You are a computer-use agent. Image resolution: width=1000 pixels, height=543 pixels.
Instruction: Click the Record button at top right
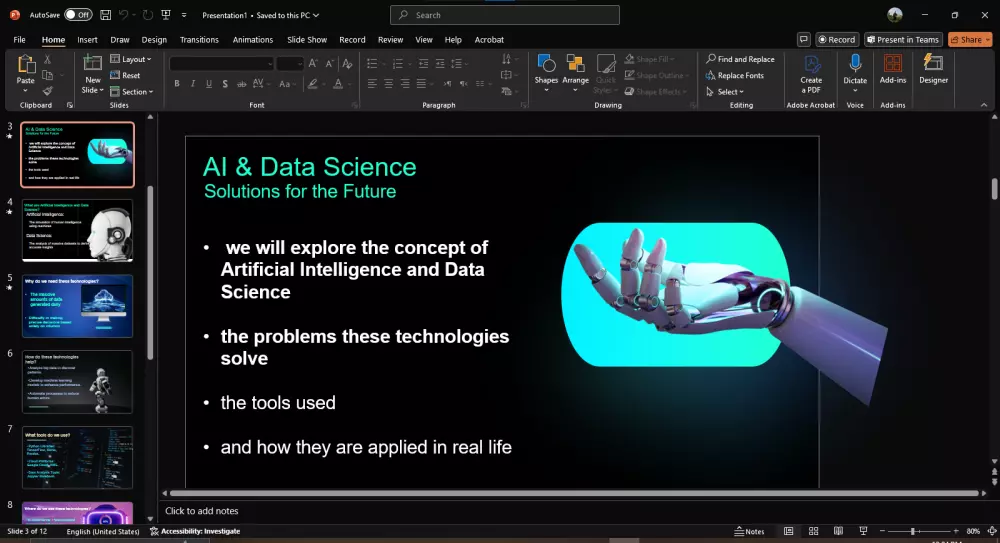tap(837, 40)
